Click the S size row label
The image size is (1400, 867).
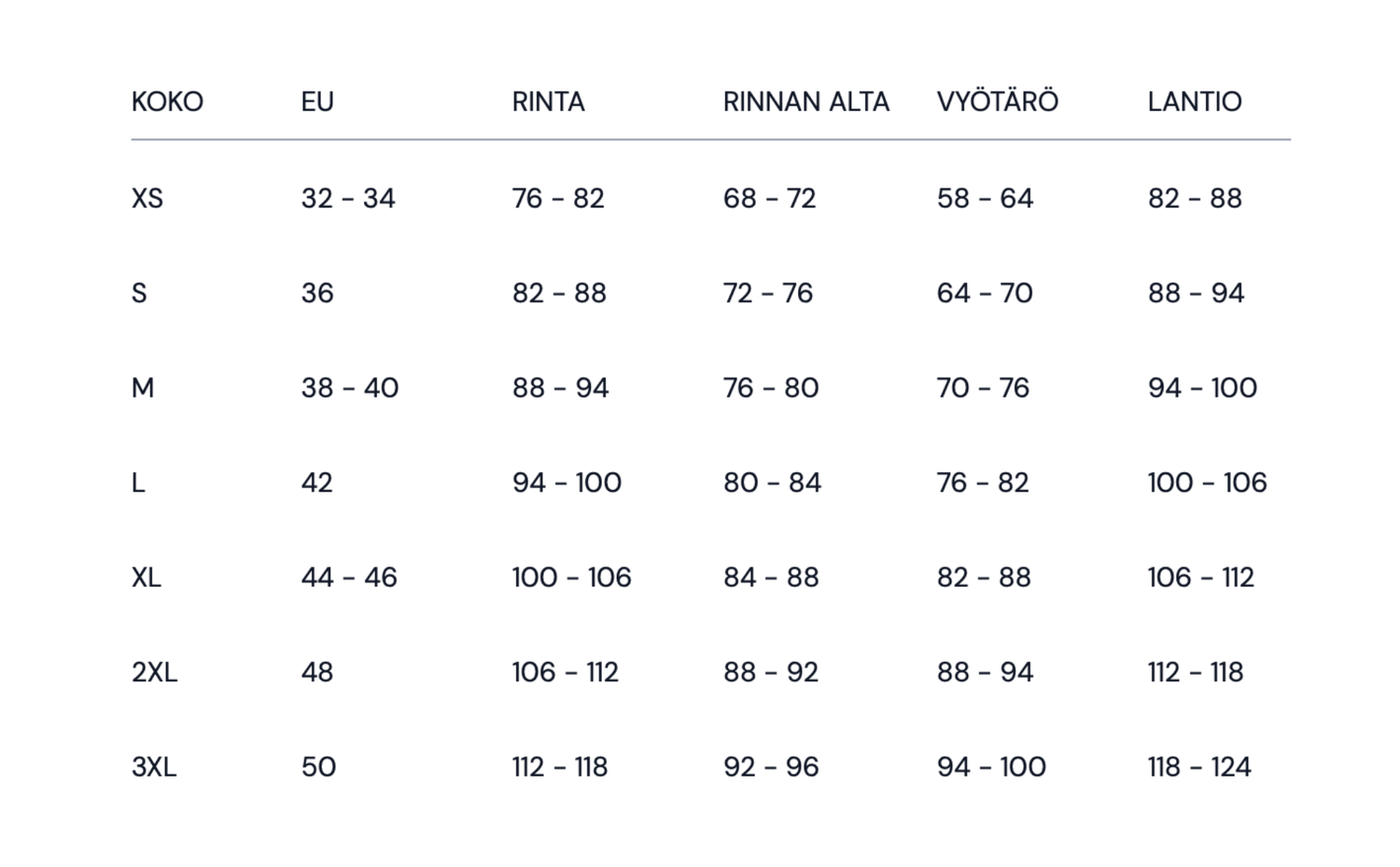[x=139, y=293]
